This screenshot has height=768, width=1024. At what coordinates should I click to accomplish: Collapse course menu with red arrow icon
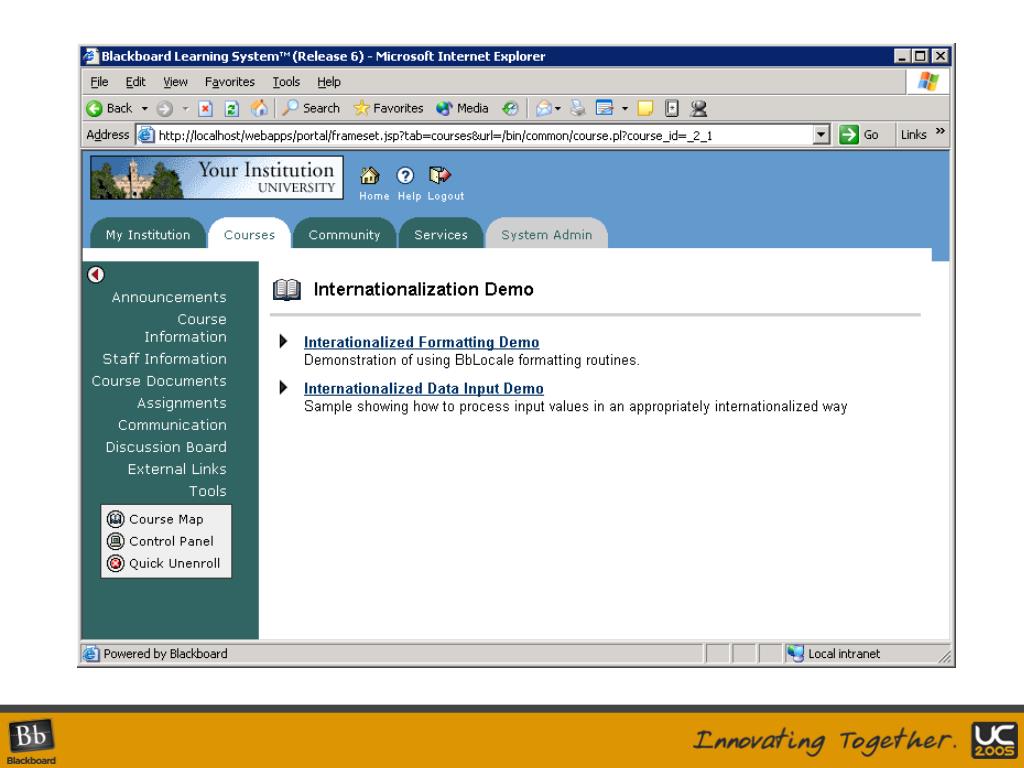point(96,275)
